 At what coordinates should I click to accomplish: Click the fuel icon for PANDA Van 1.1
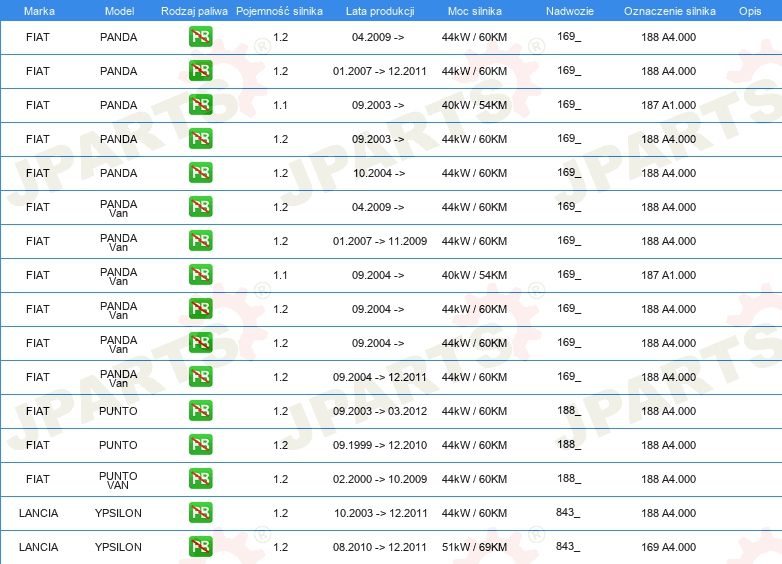coord(200,275)
